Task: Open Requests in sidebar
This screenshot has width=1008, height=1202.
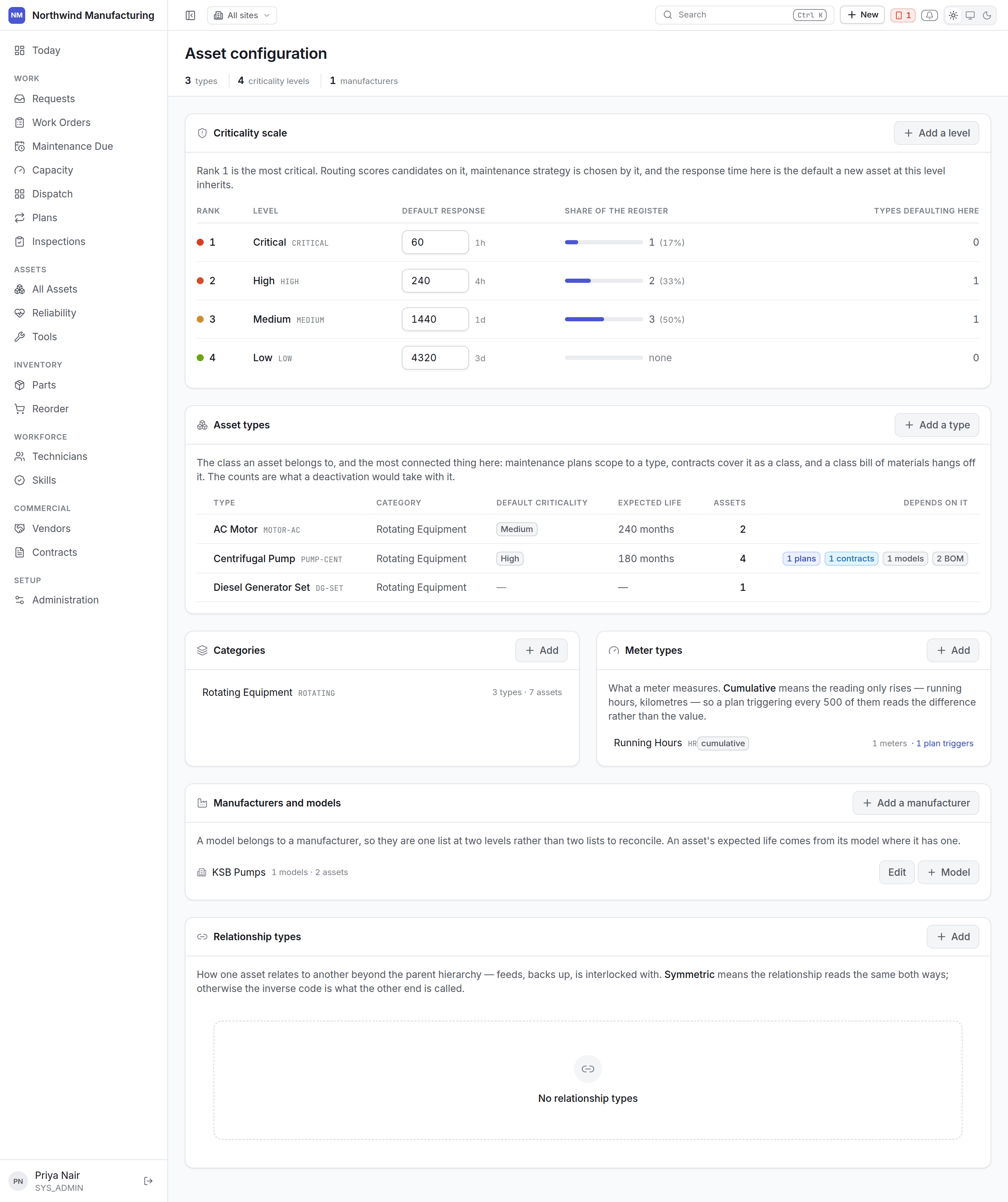Action: [x=84, y=98]
